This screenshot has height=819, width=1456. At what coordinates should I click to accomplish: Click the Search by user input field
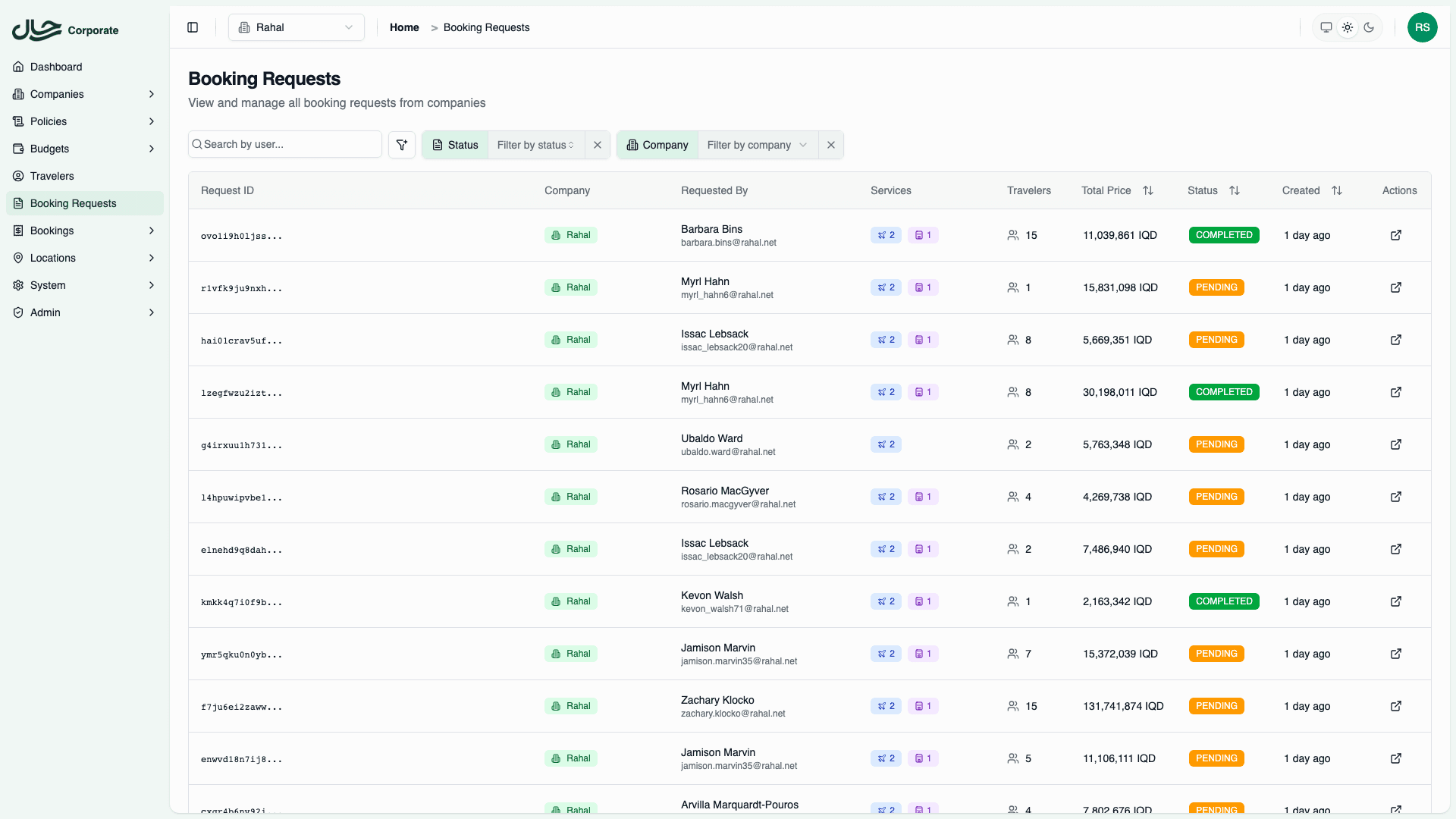284,144
